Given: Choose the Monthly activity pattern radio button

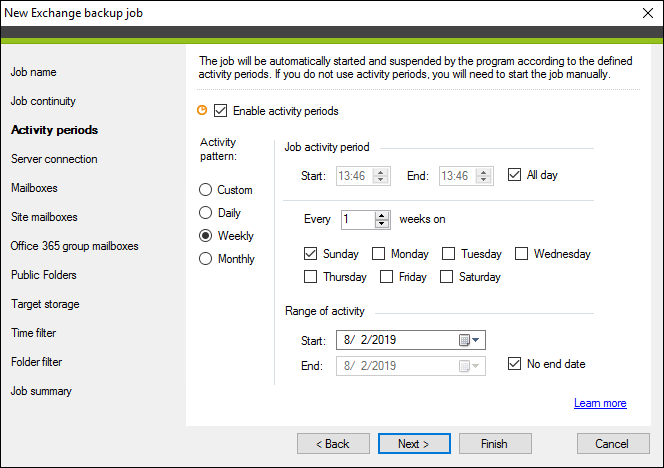Looking at the screenshot, I should click(x=205, y=258).
